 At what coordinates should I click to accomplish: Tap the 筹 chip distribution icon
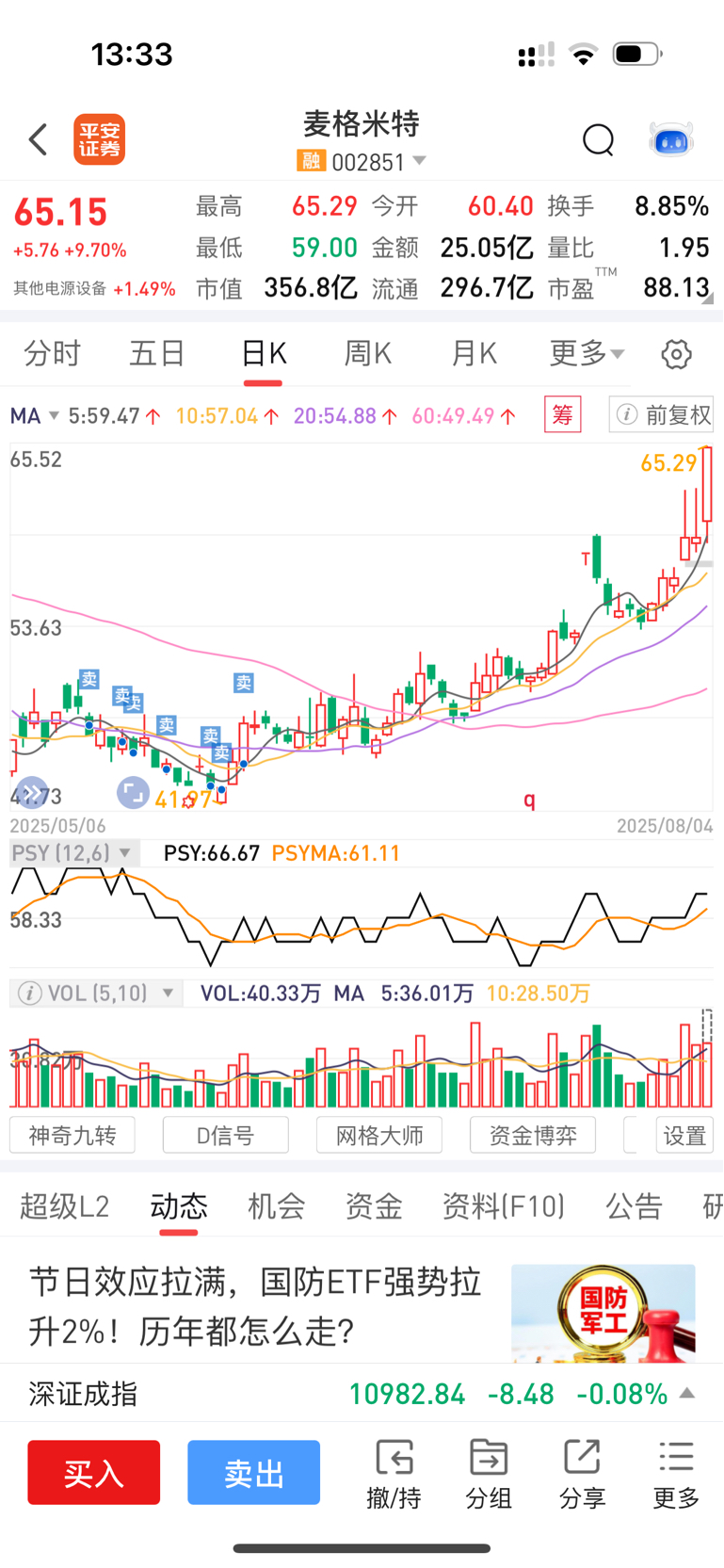click(562, 414)
